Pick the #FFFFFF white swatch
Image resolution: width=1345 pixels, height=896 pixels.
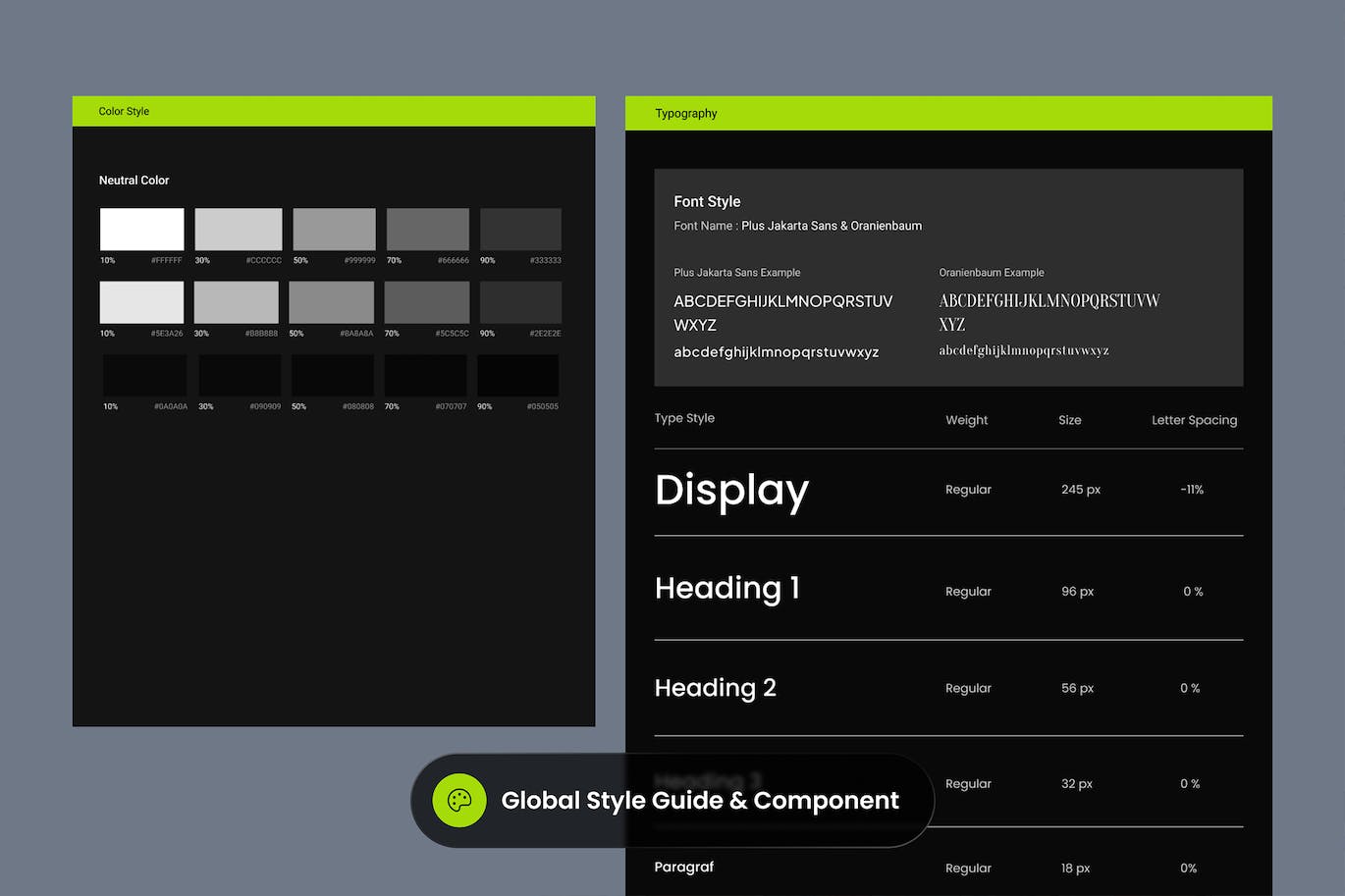click(141, 229)
